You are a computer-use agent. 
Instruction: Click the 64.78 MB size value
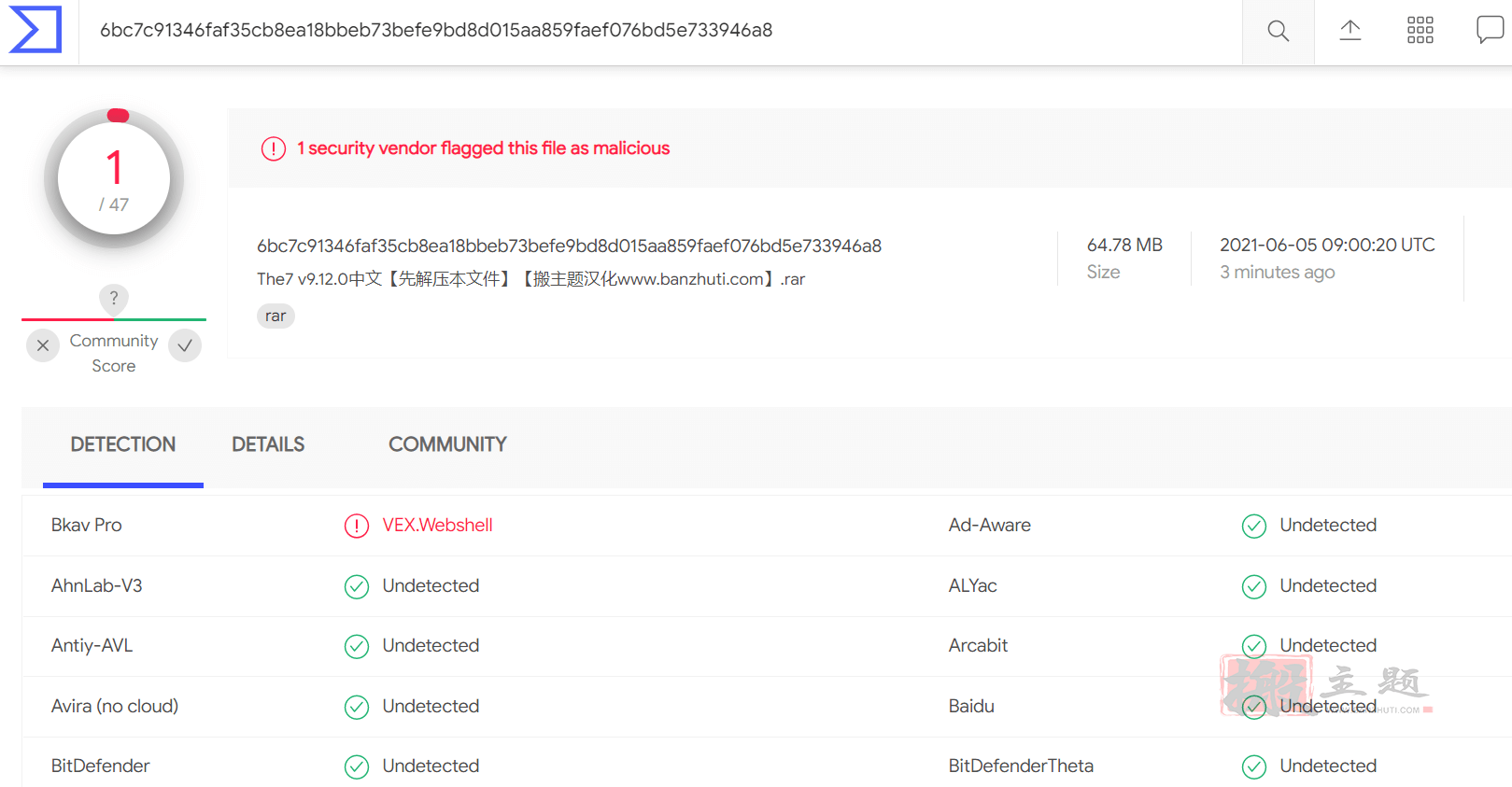point(1124,246)
